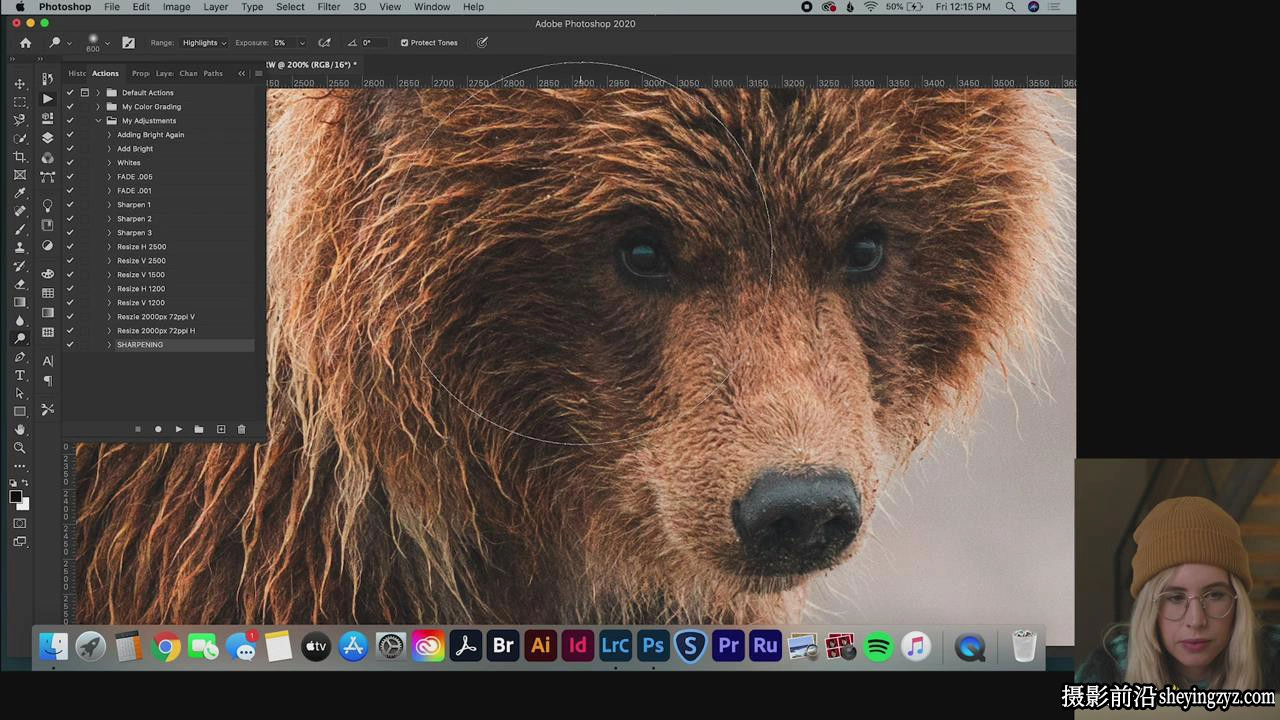Select the Resize H 2500 action
This screenshot has width=1280, height=720.
(x=142, y=246)
